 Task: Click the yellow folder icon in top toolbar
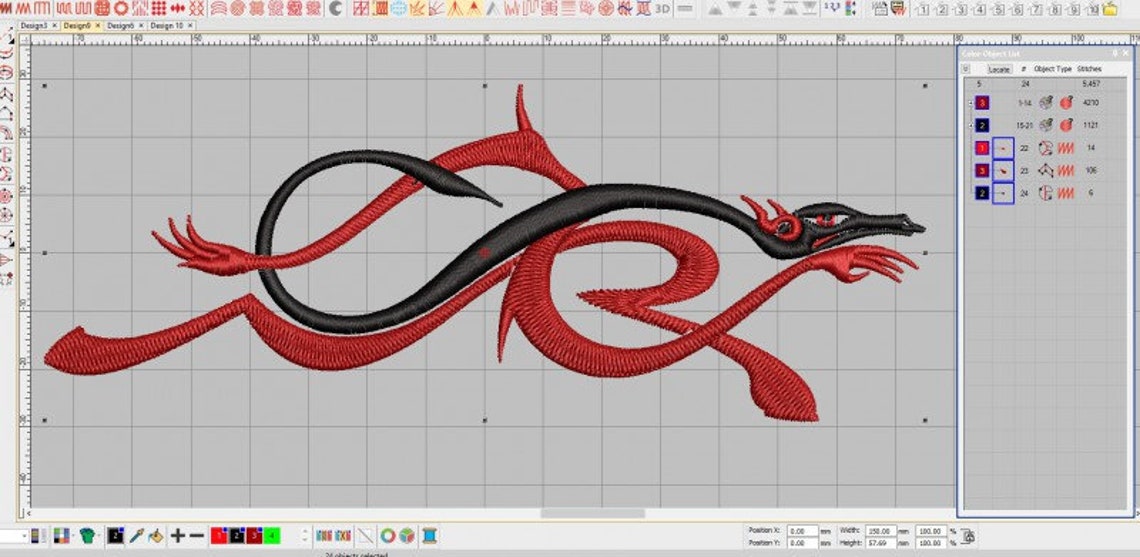tap(1109, 9)
